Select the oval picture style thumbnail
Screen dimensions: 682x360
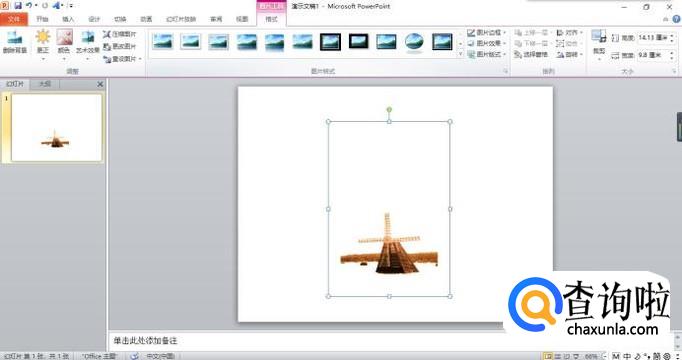point(414,42)
